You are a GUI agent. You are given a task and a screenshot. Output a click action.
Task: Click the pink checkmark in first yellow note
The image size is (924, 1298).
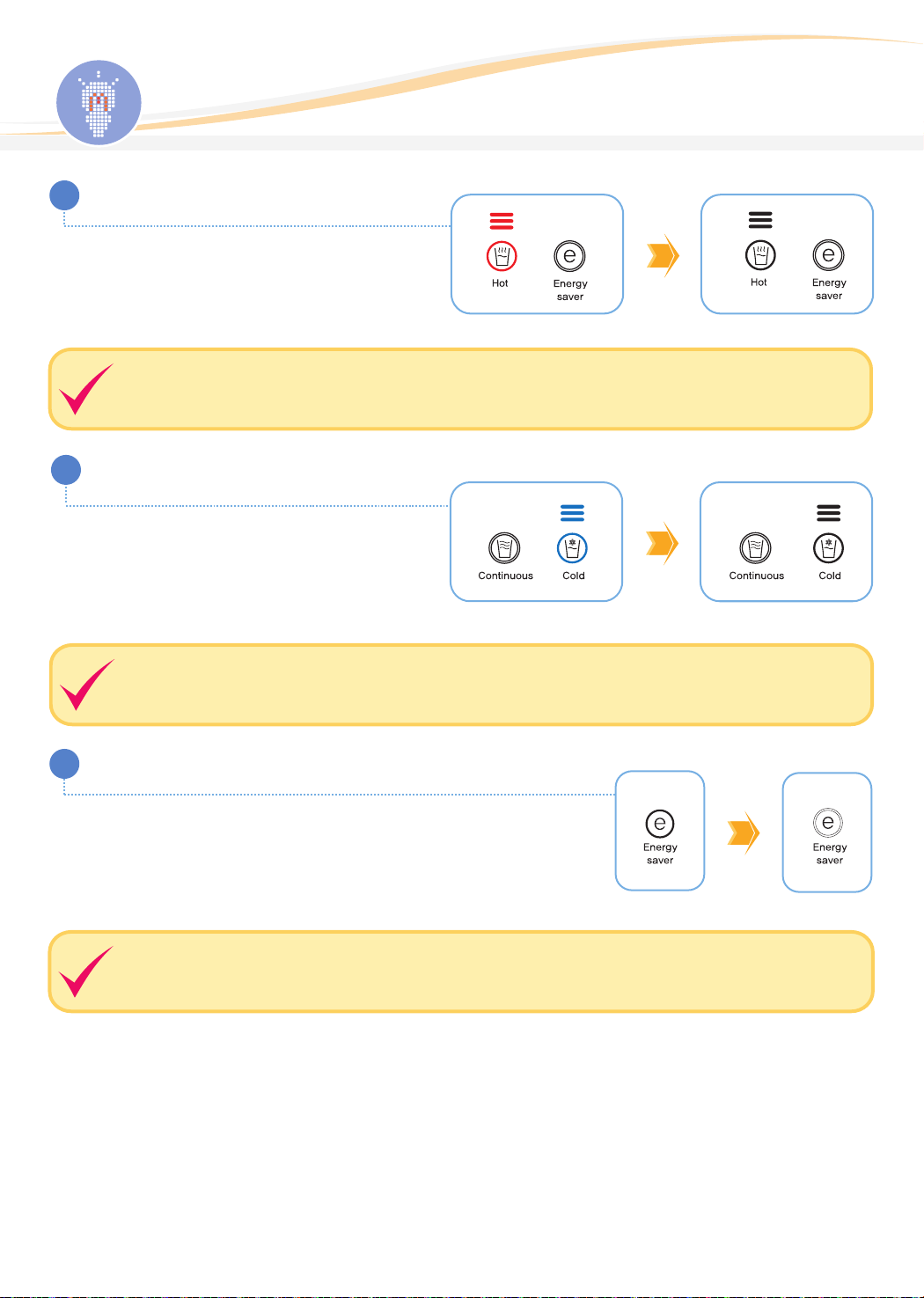click(x=86, y=389)
